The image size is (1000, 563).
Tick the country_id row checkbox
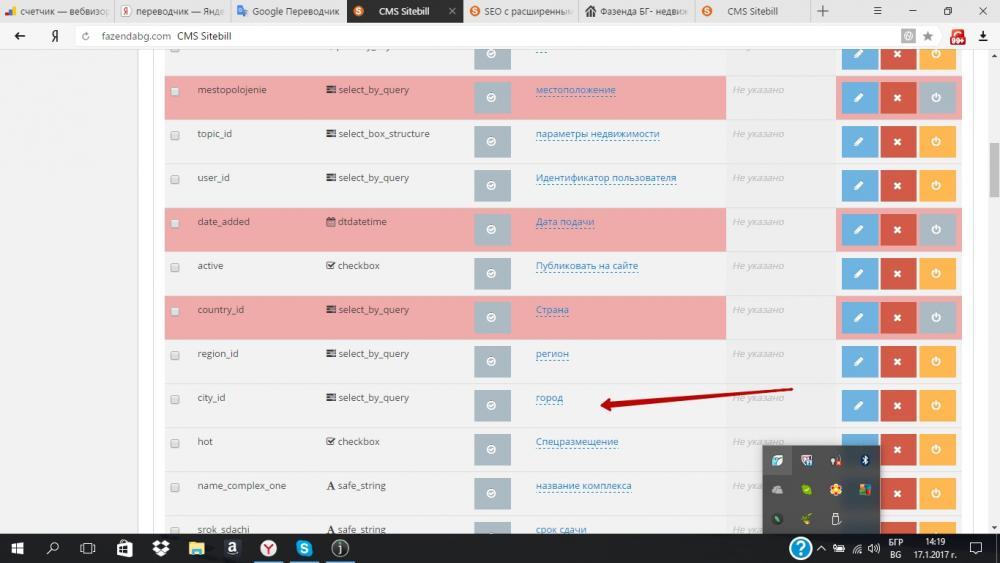(x=175, y=311)
